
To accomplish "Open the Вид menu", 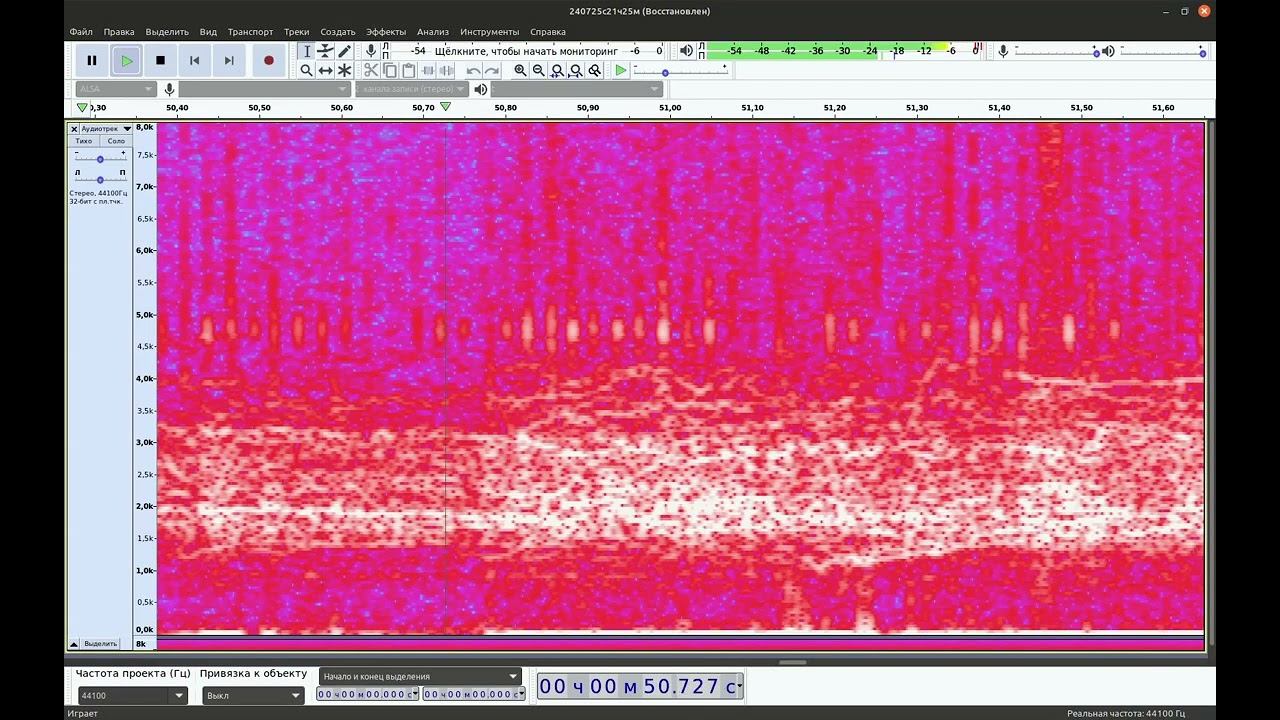I will (x=208, y=32).
